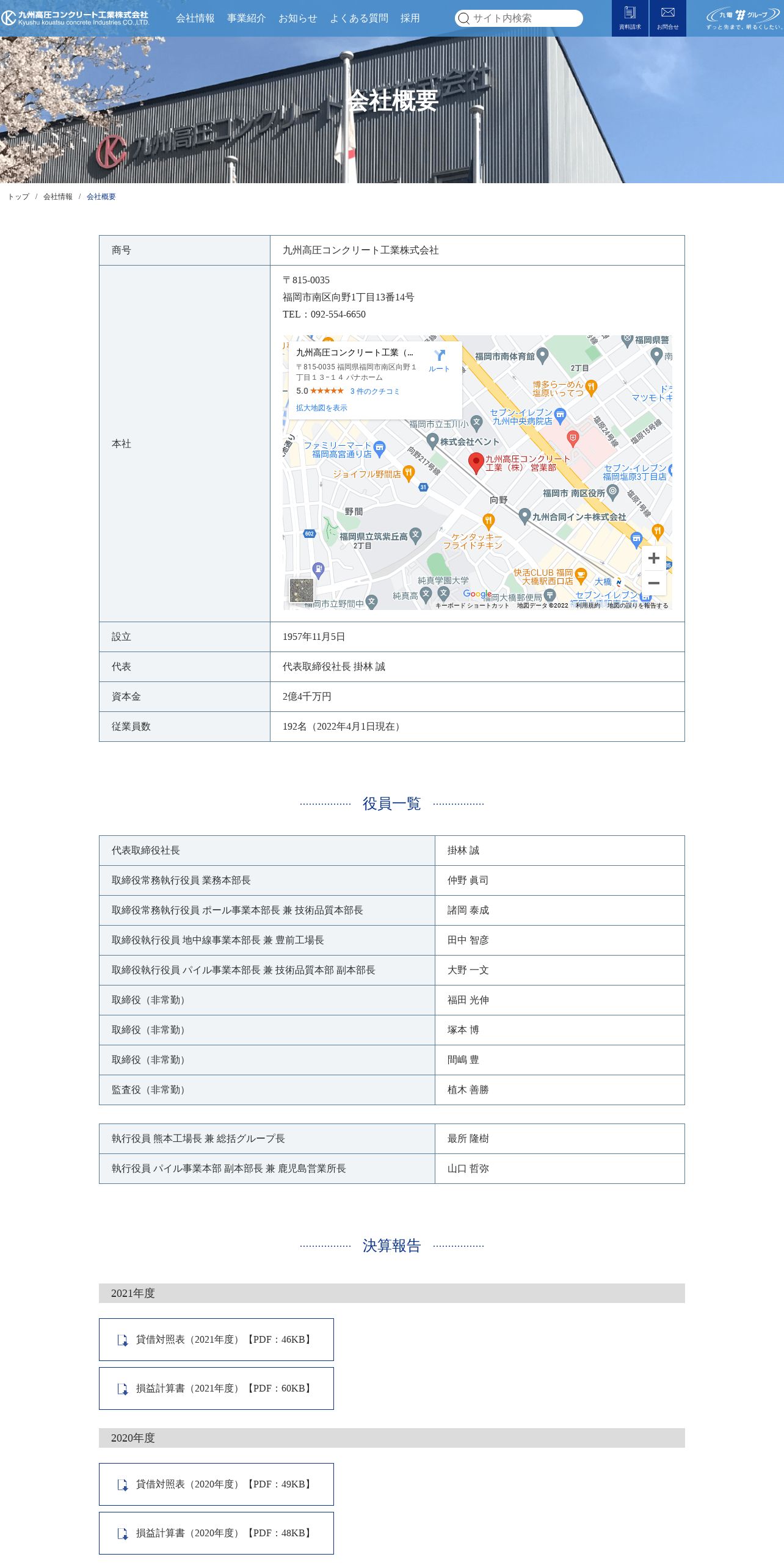Download 貸借対照表(2020年度) PDF

[216, 1484]
